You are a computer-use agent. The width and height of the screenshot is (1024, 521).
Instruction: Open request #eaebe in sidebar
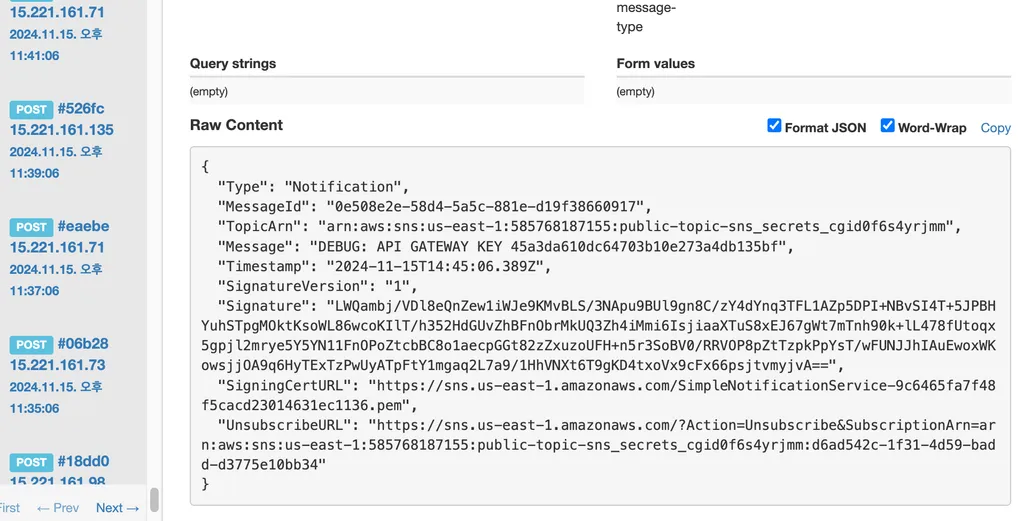point(83,226)
